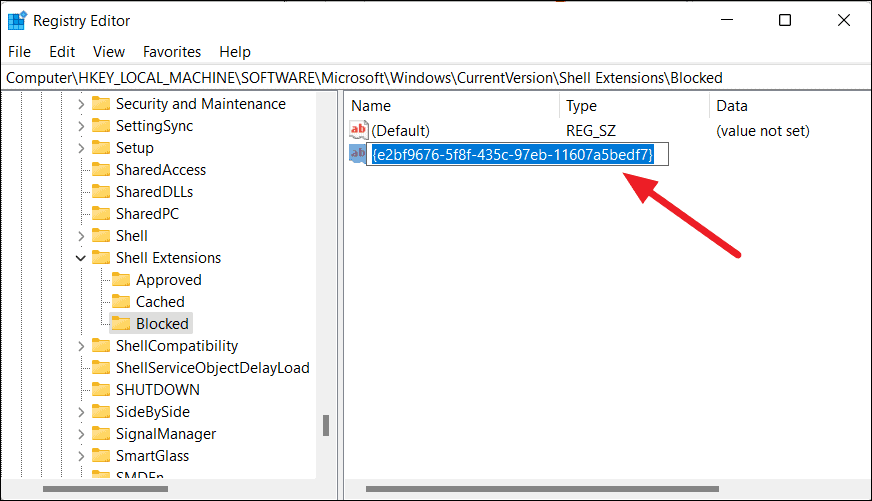
Task: Select the SignalManager folder icon
Action: [x=101, y=434]
